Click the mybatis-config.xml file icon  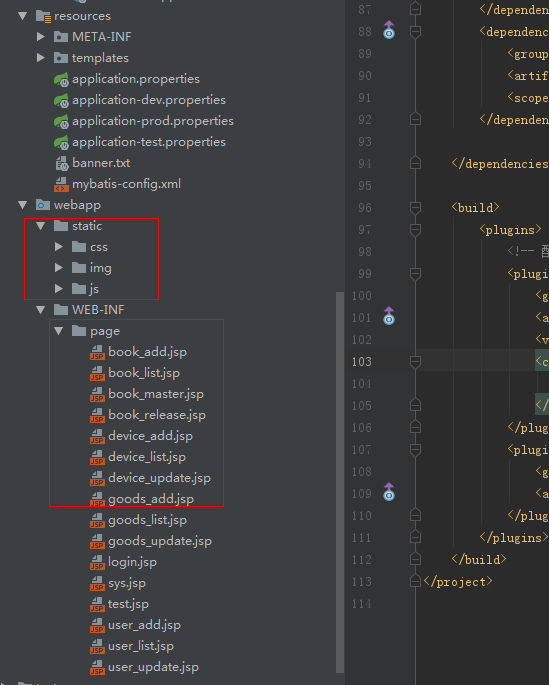pyautogui.click(x=61, y=184)
